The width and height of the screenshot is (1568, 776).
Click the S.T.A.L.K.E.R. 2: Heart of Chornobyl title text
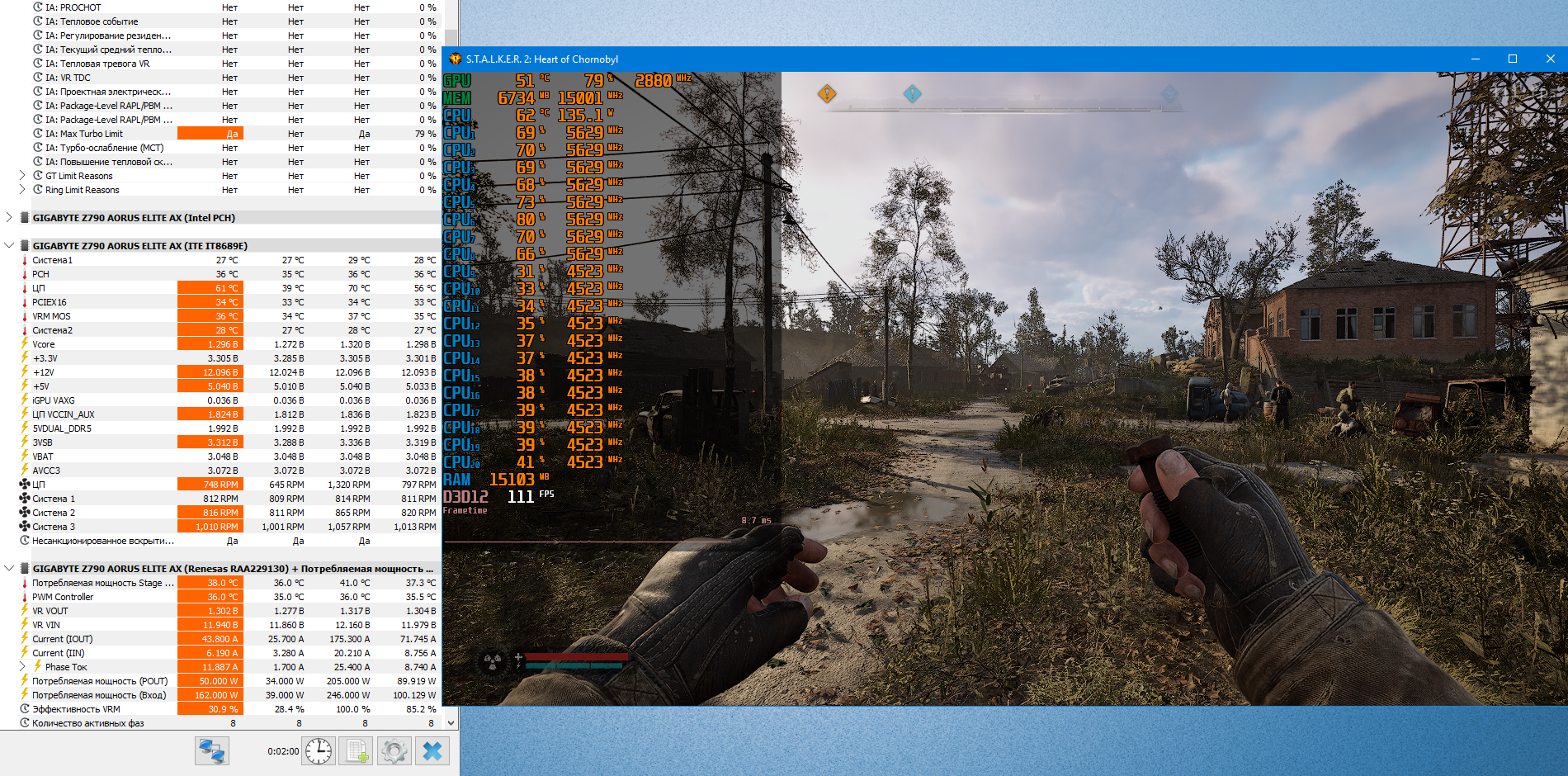pyautogui.click(x=542, y=59)
